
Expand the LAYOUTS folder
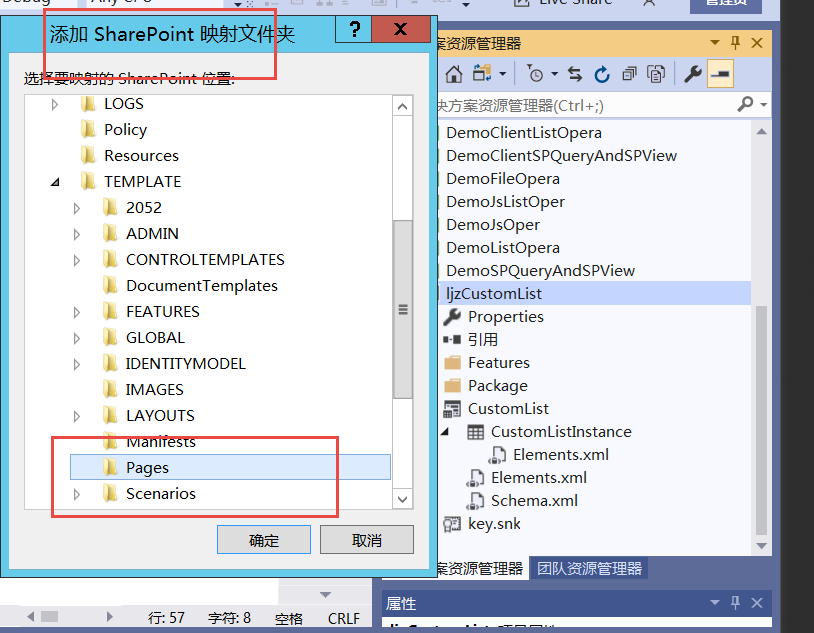click(x=77, y=416)
